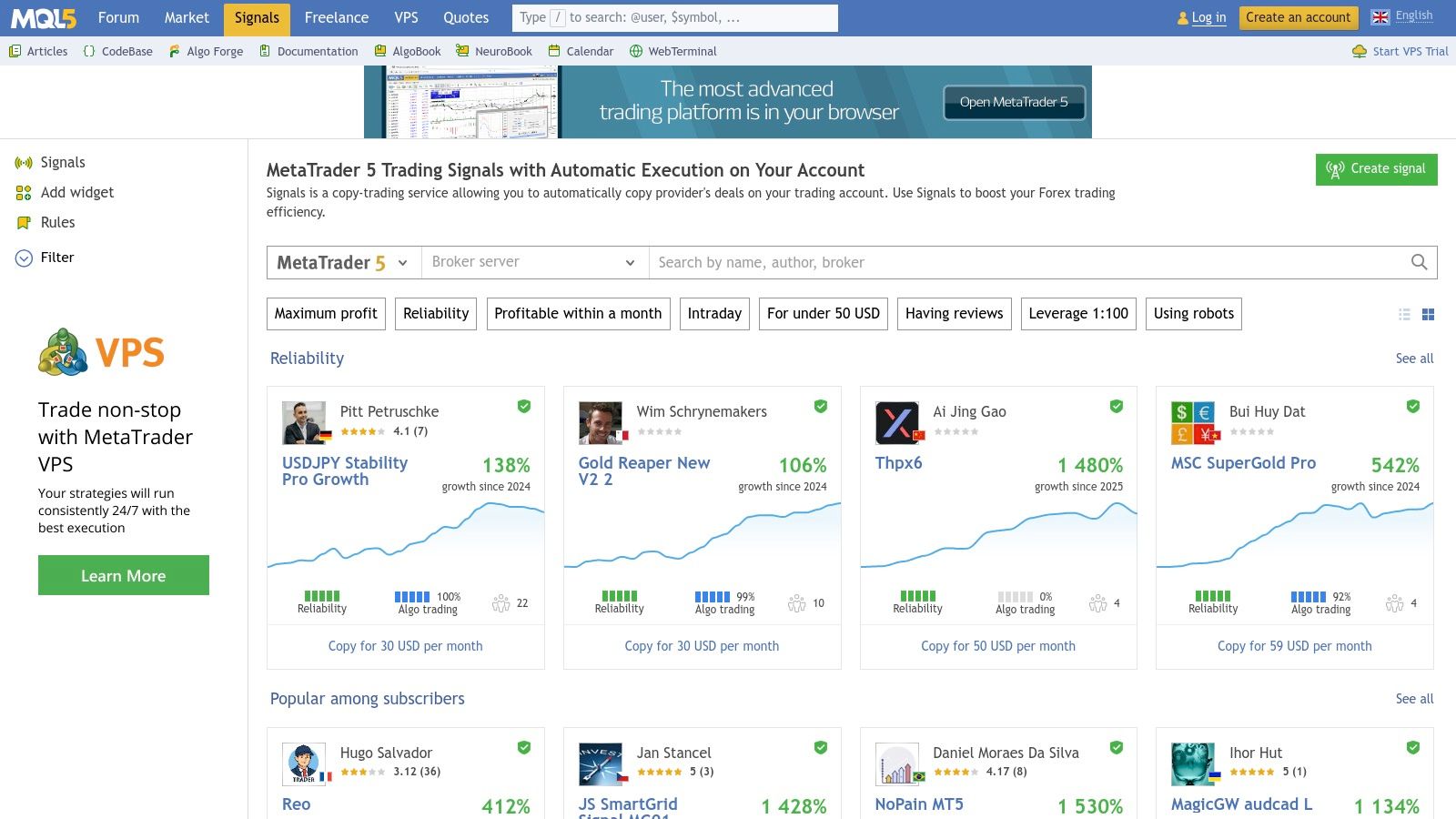Go to the Freelance tab
Viewport: 1456px width, 819px height.
click(x=336, y=18)
